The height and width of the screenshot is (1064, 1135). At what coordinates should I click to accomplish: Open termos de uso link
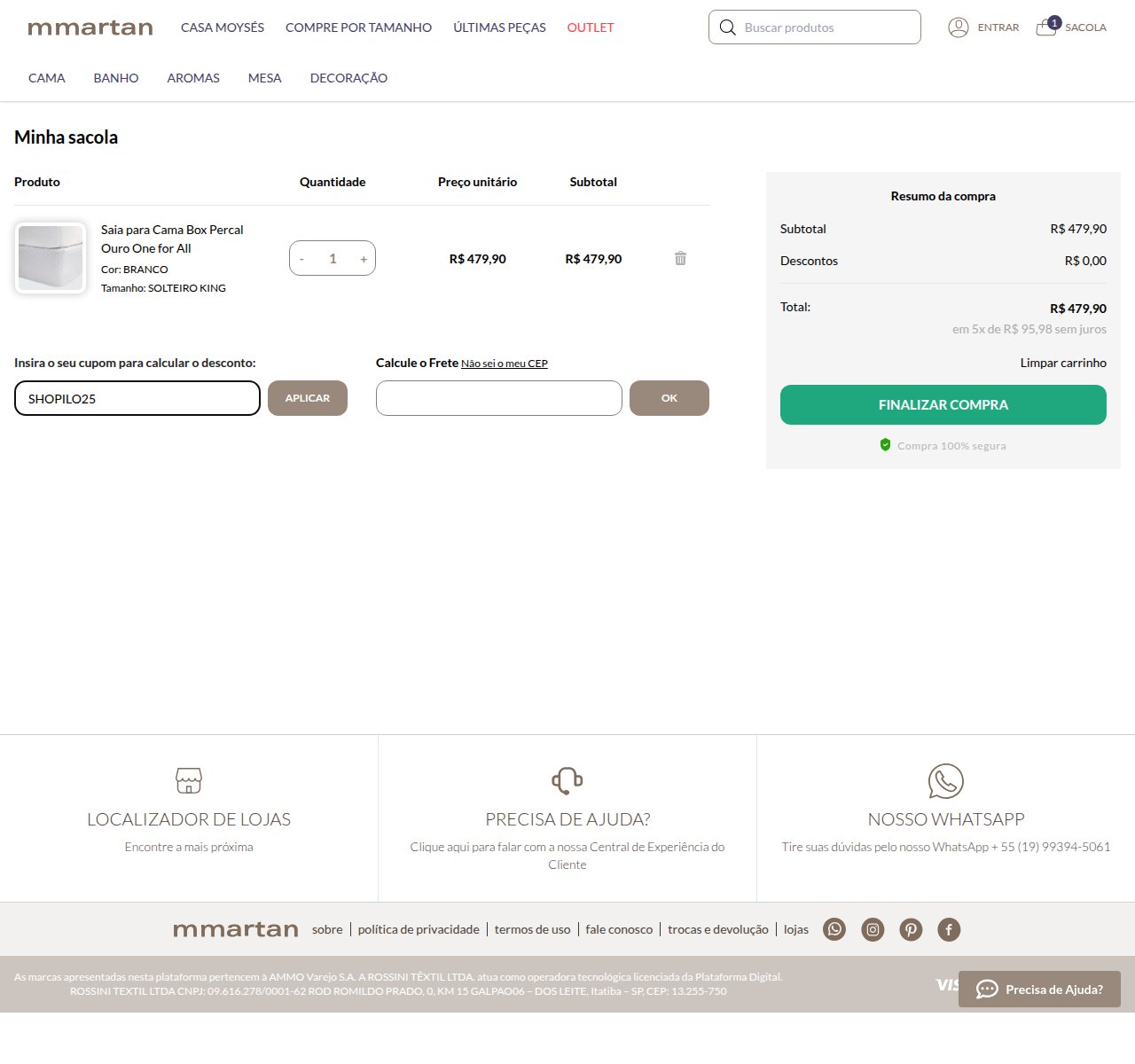coord(532,929)
